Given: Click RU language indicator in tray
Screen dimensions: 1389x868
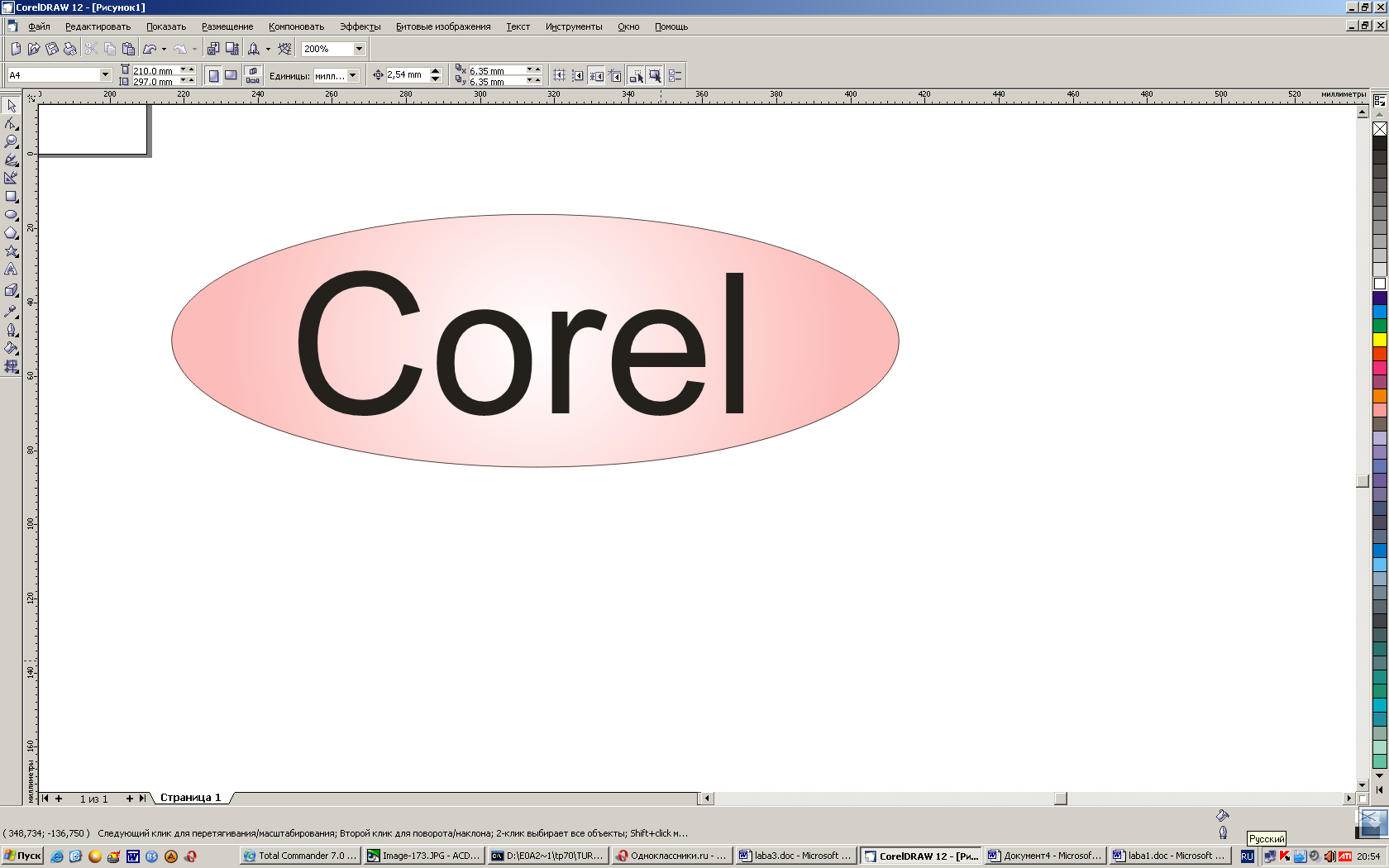Looking at the screenshot, I should click(1247, 856).
